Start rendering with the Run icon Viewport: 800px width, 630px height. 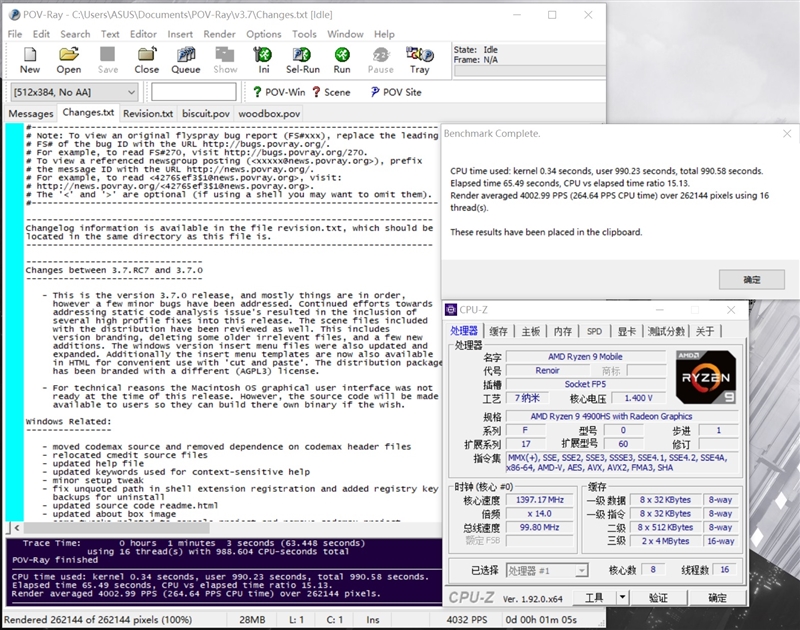342,60
